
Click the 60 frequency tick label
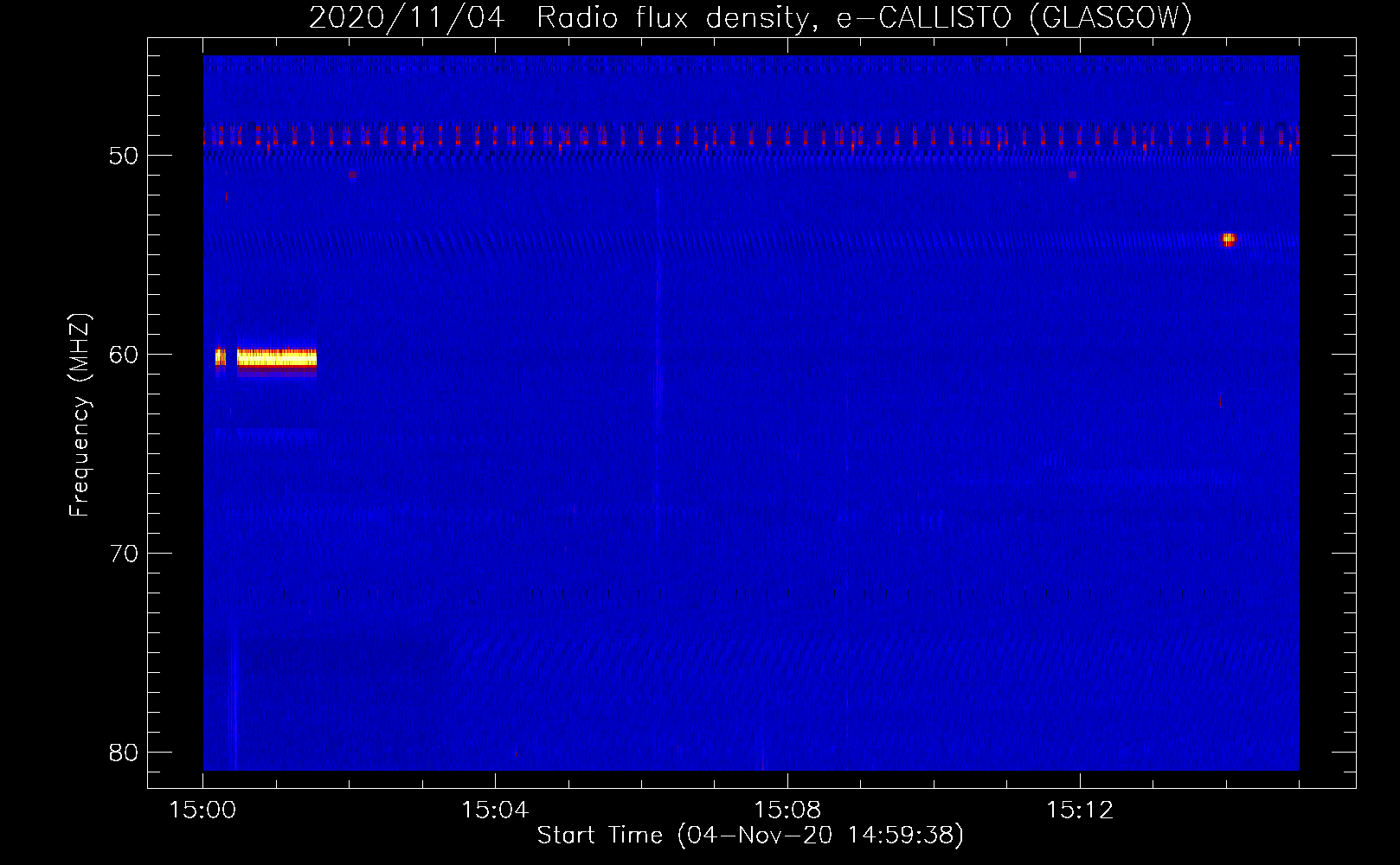point(124,355)
